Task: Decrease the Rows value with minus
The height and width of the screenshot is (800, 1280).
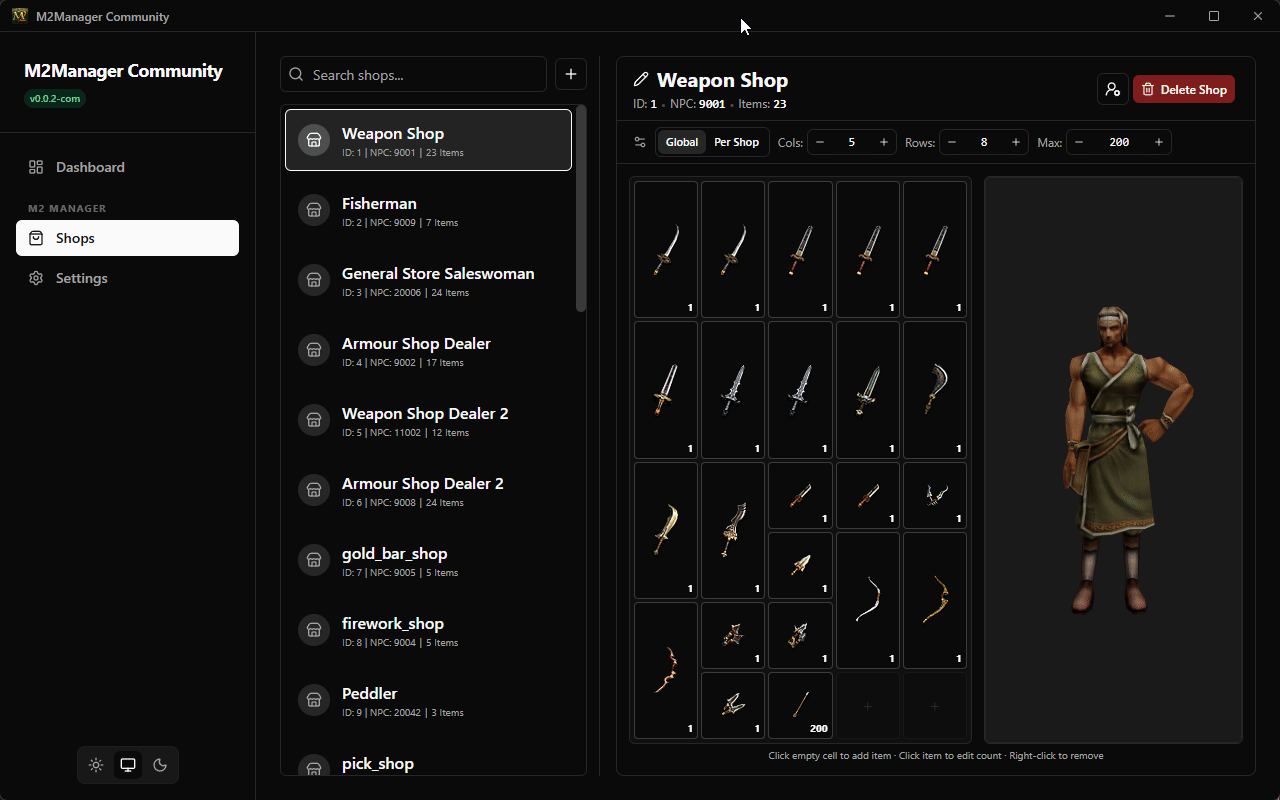Action: 952,142
